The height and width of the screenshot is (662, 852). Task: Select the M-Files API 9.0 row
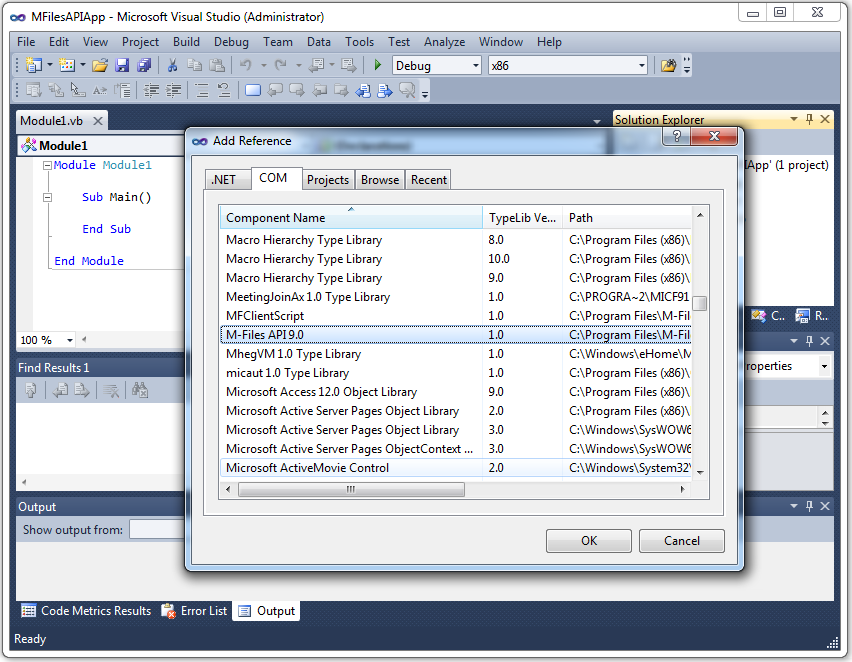pos(456,335)
